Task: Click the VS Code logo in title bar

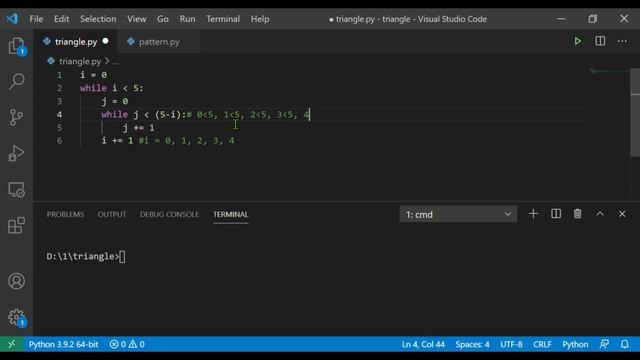Action: click(12, 19)
